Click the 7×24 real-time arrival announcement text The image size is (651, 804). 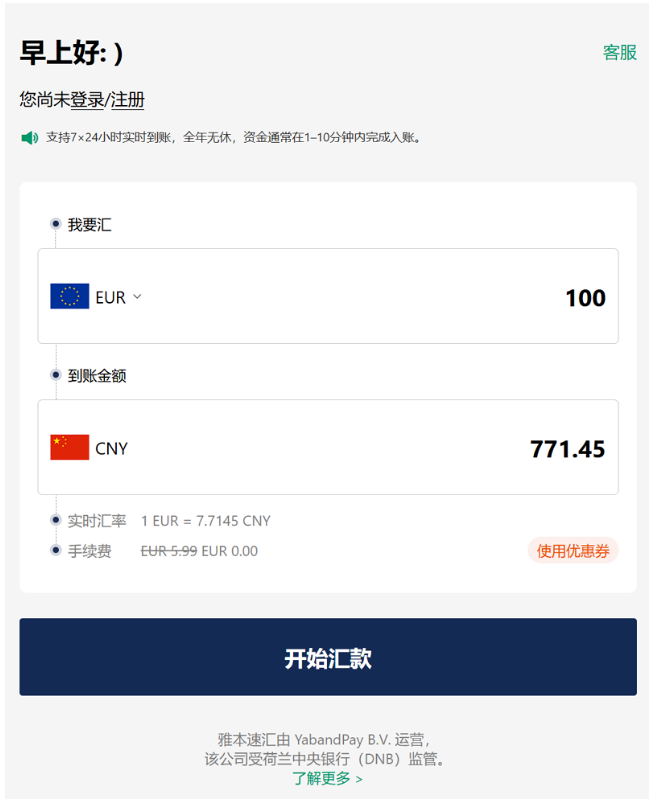[x=233, y=137]
